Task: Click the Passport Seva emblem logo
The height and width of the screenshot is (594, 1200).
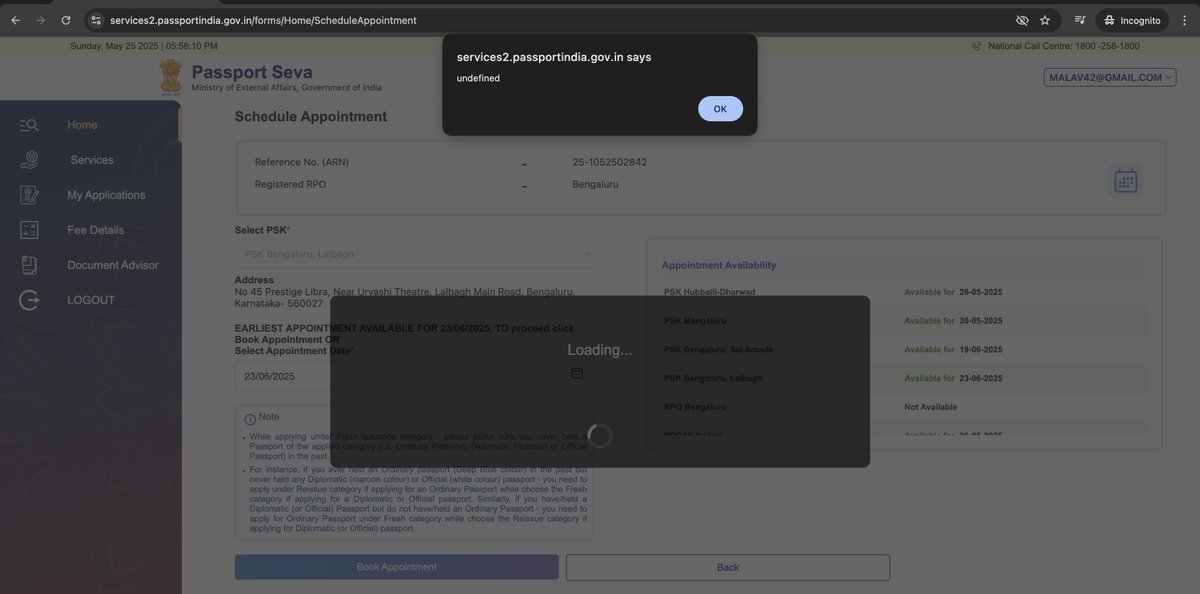Action: (171, 77)
